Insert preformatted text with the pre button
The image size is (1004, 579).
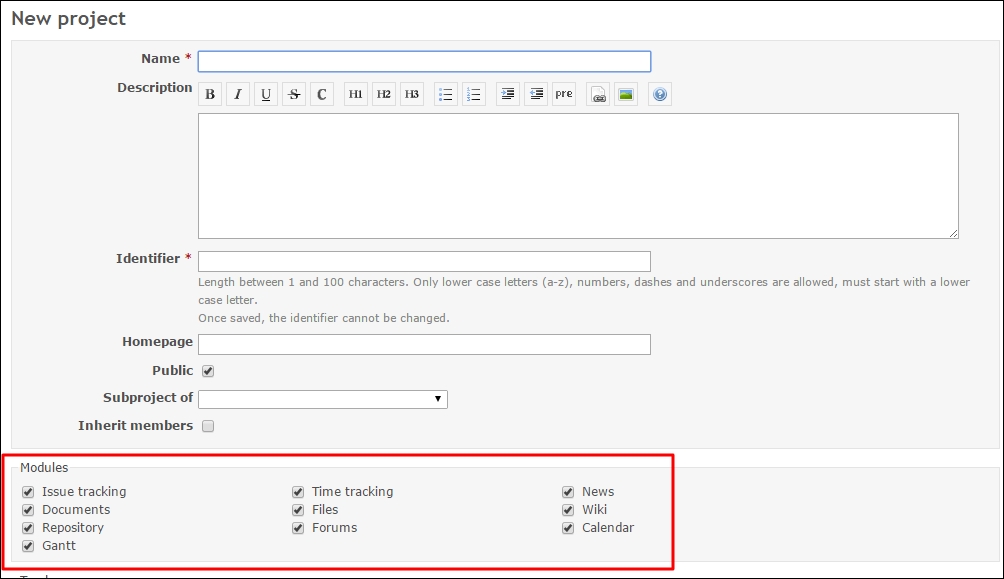point(564,95)
